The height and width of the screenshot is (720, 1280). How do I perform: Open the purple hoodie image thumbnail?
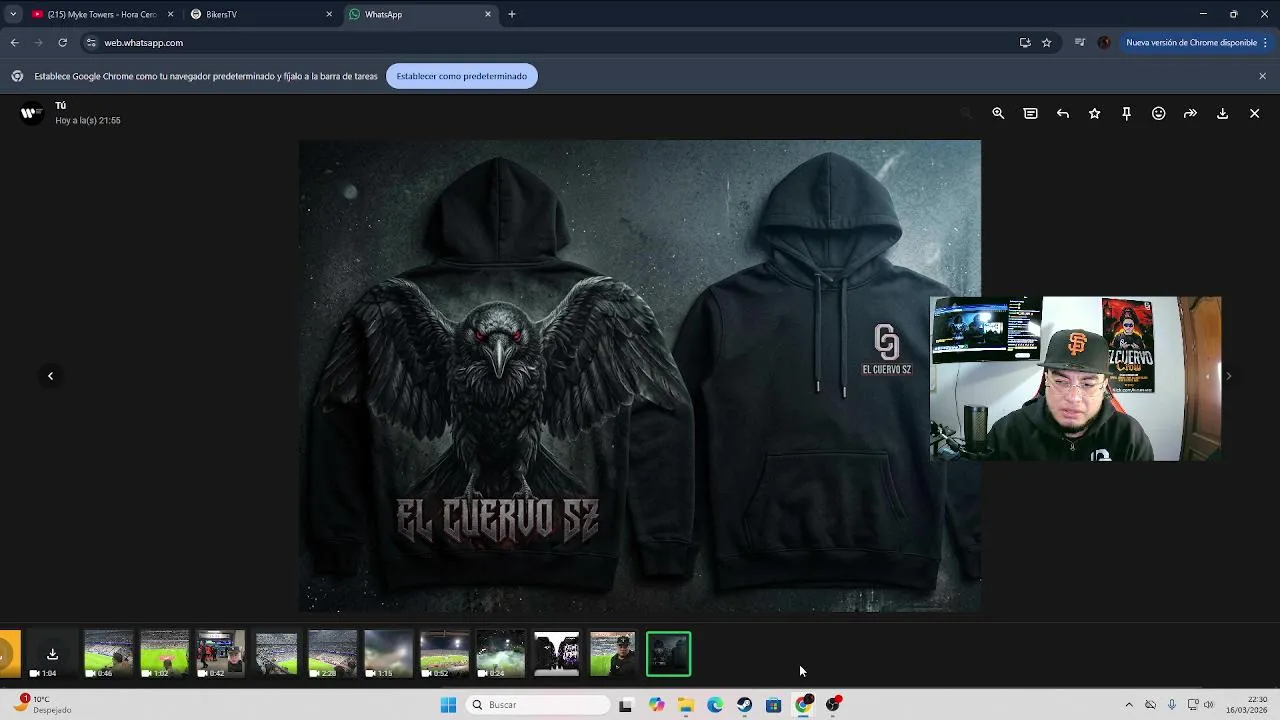point(556,654)
